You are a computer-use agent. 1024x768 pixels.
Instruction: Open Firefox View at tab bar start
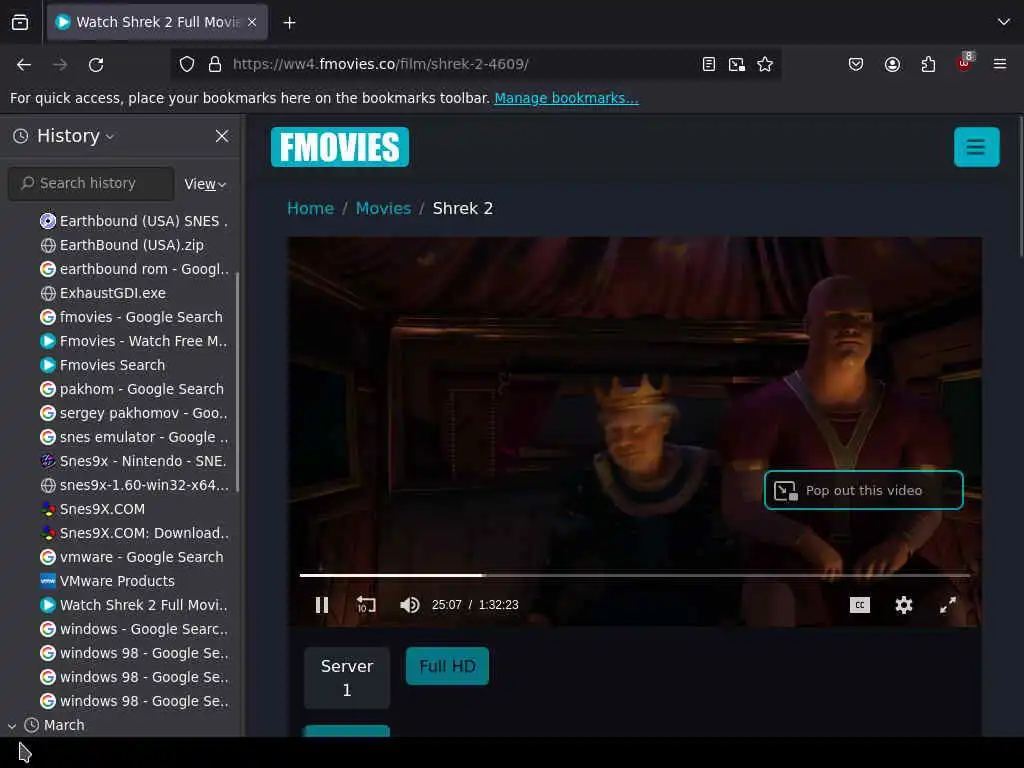tap(20, 23)
